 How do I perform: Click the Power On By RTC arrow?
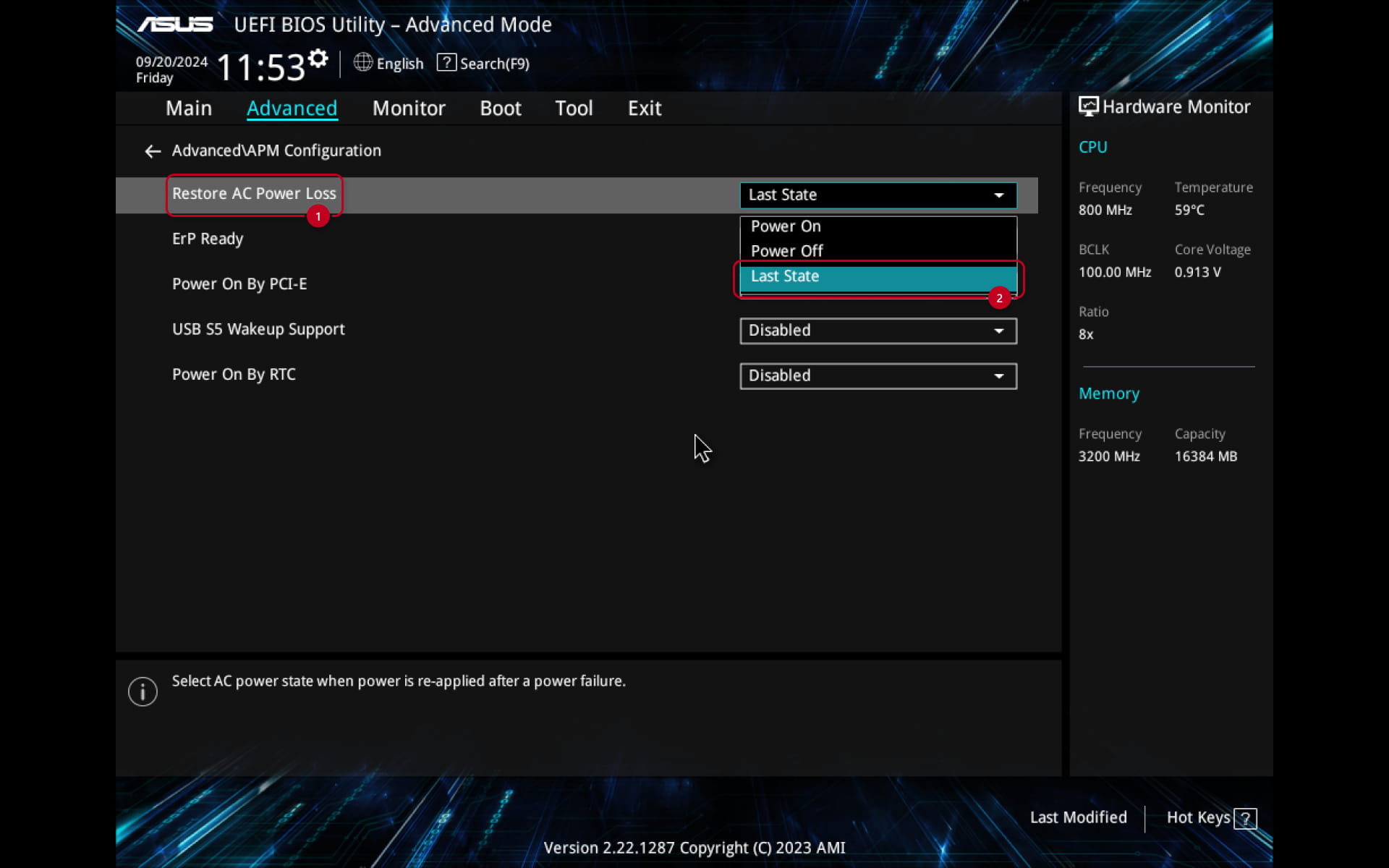click(998, 376)
